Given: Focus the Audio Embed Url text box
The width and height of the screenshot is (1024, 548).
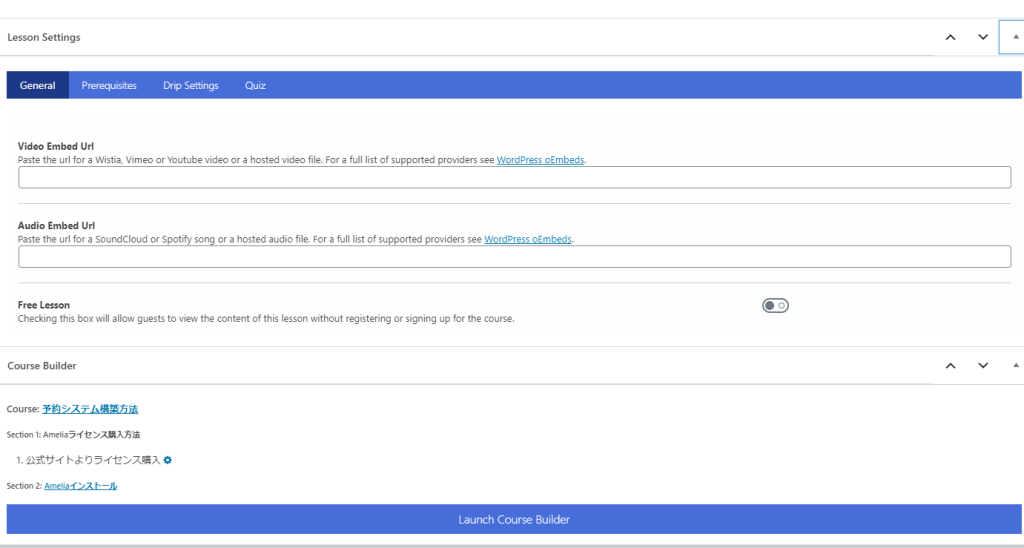Looking at the screenshot, I should click(514, 257).
